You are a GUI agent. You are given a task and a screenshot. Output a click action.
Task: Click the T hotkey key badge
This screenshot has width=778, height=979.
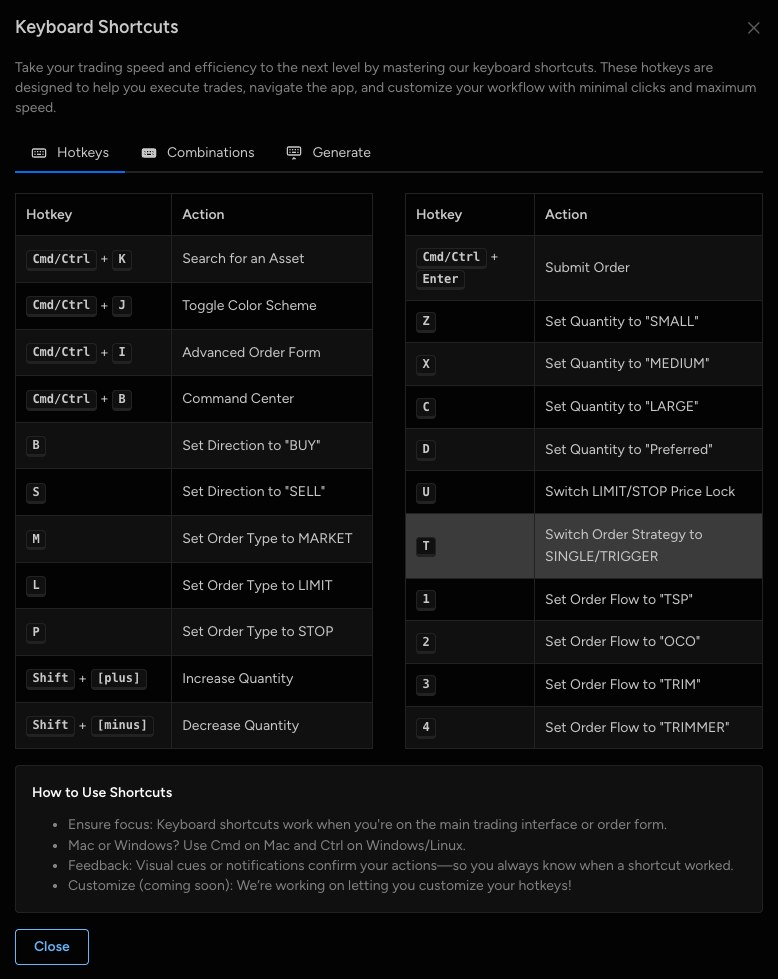427,546
